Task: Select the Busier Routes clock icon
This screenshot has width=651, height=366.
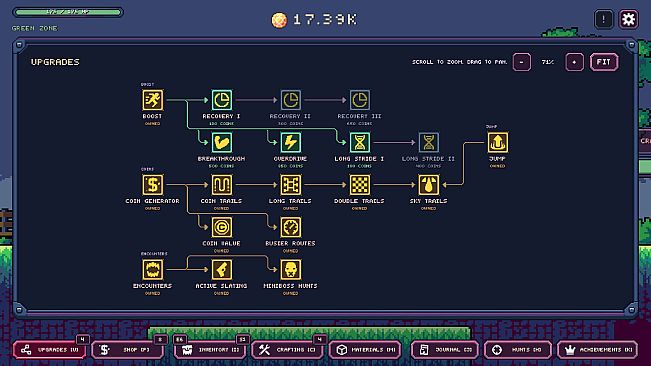Action: coord(290,227)
